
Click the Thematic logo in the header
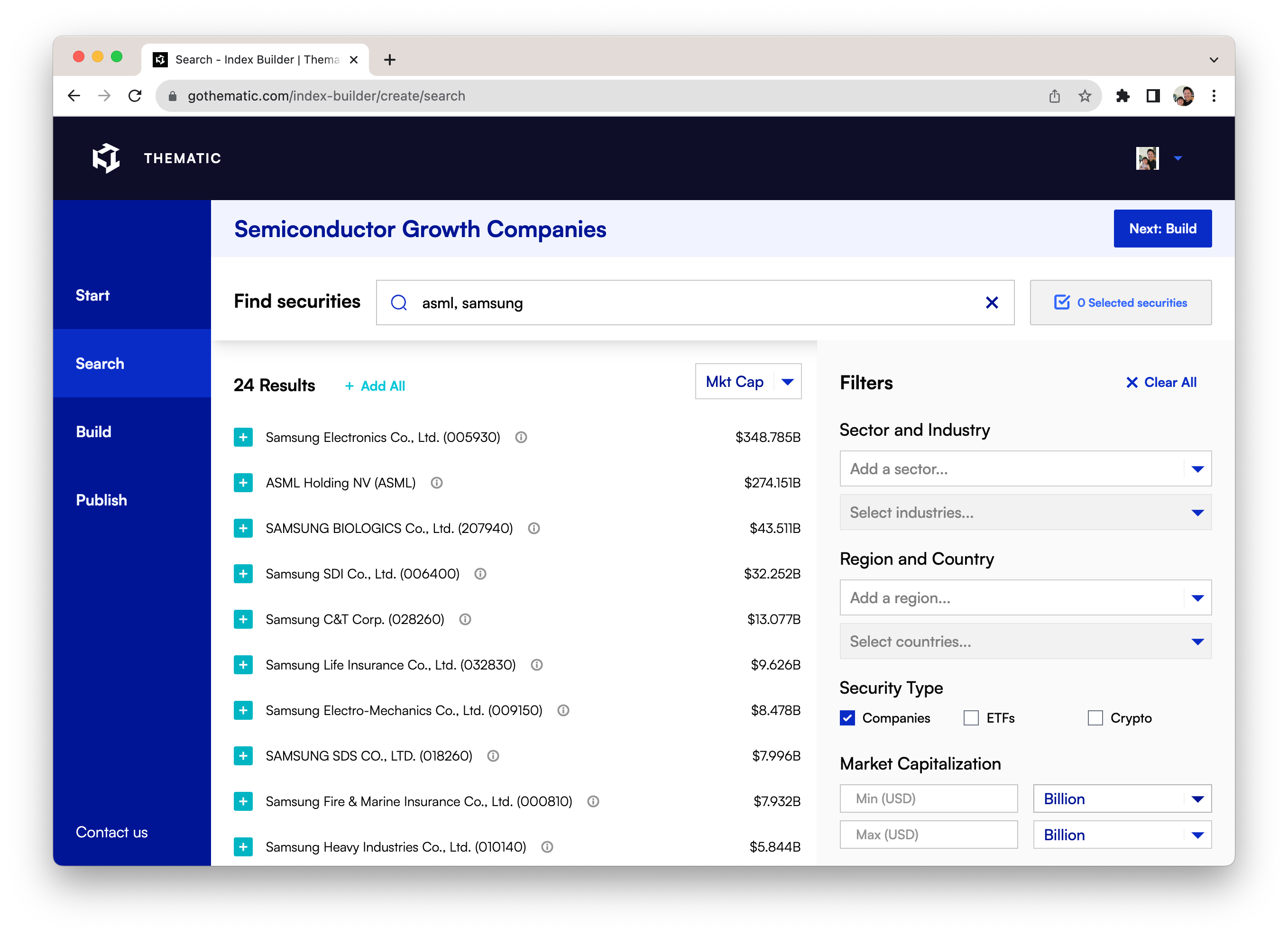(106, 158)
